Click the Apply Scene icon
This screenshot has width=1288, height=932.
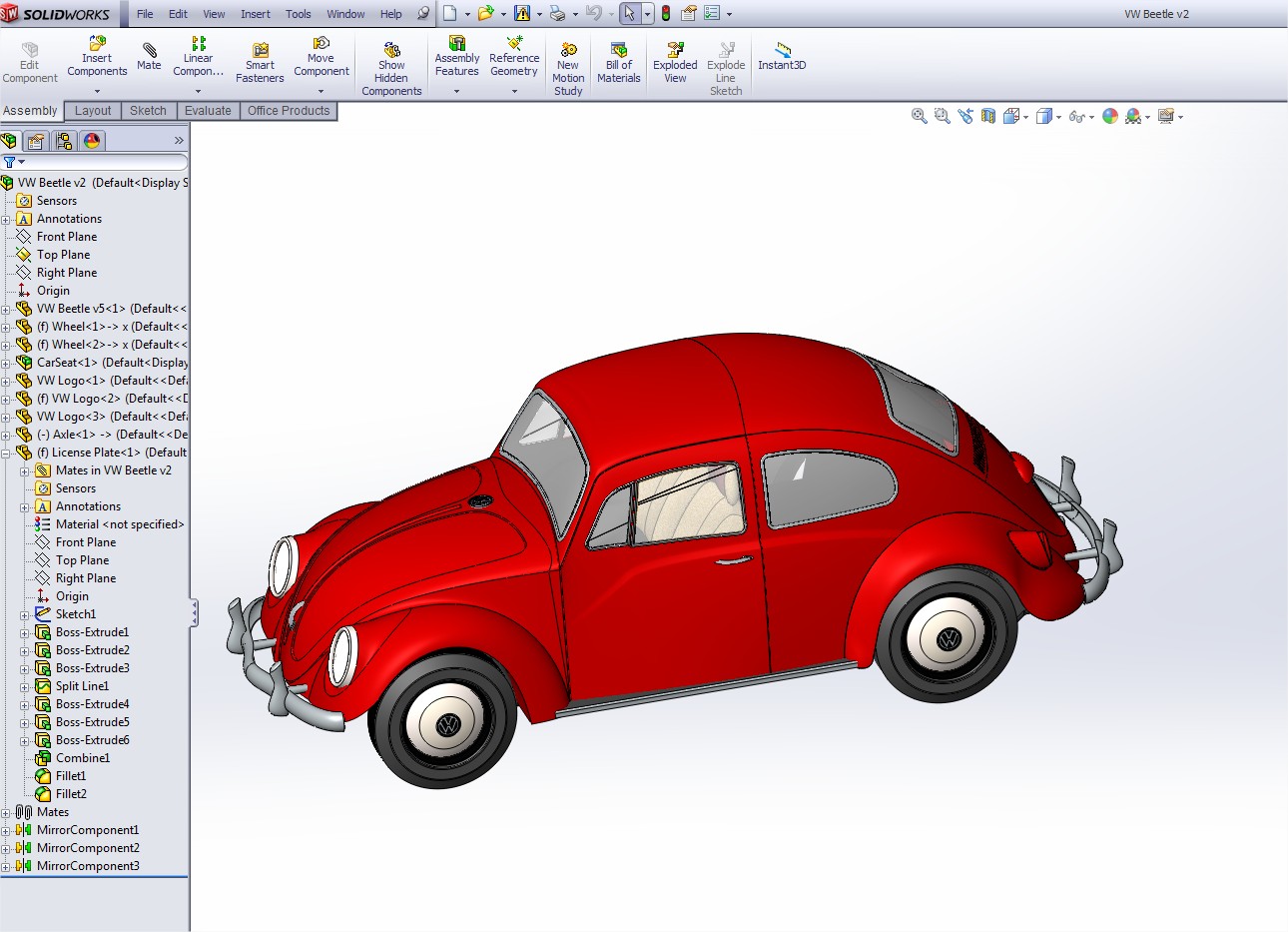click(1132, 117)
